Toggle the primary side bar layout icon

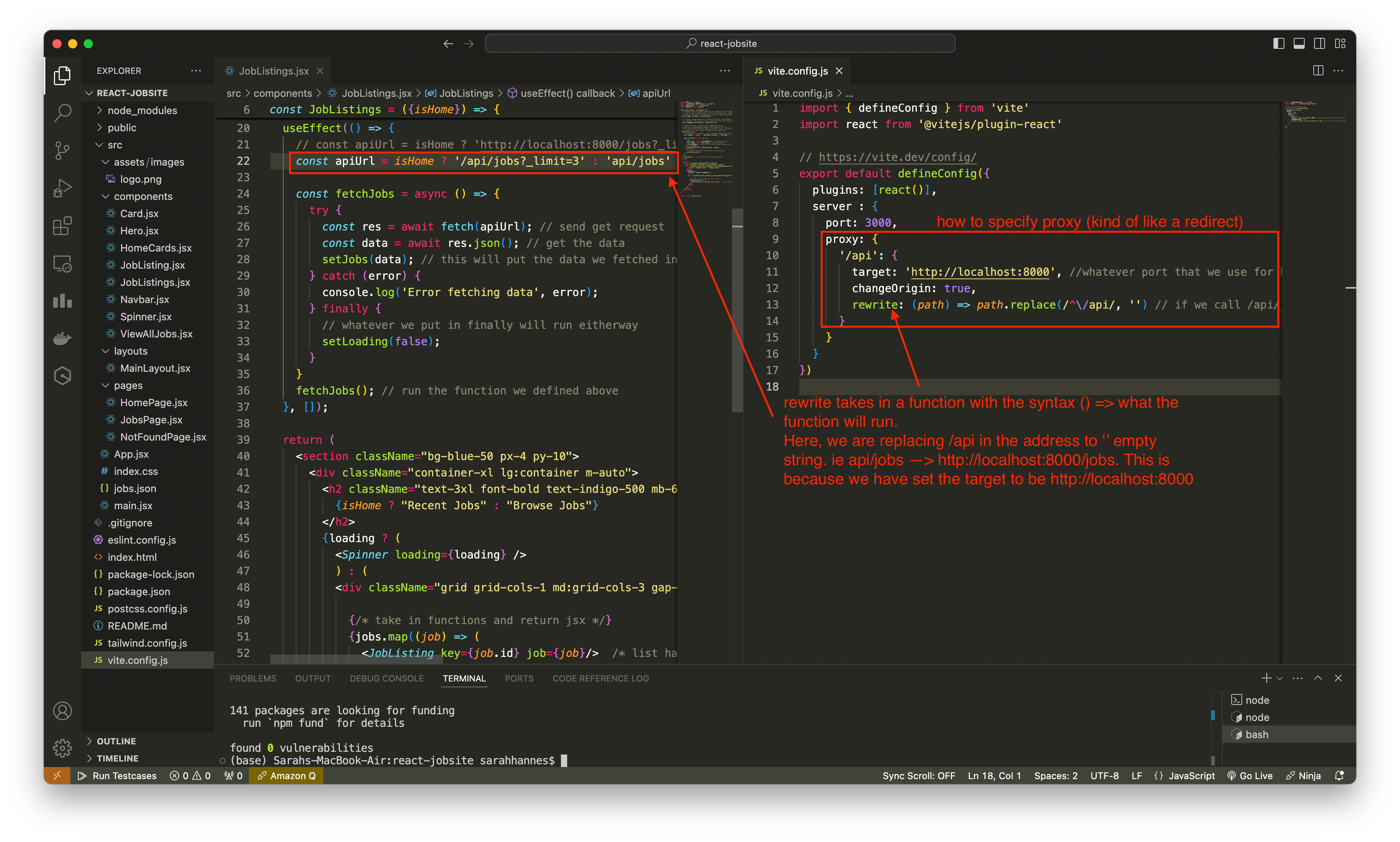click(x=1279, y=44)
